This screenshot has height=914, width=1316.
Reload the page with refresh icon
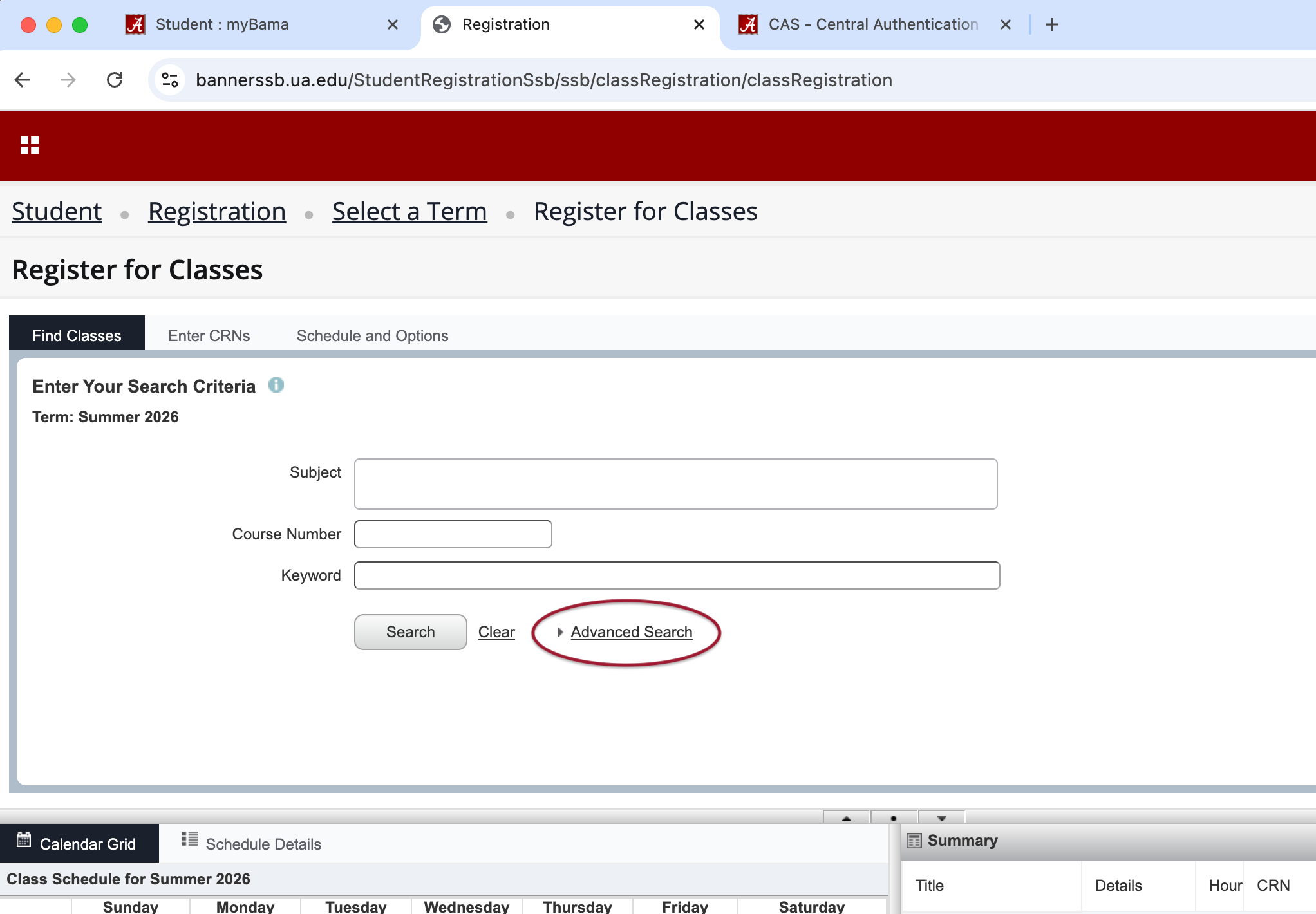pos(115,80)
